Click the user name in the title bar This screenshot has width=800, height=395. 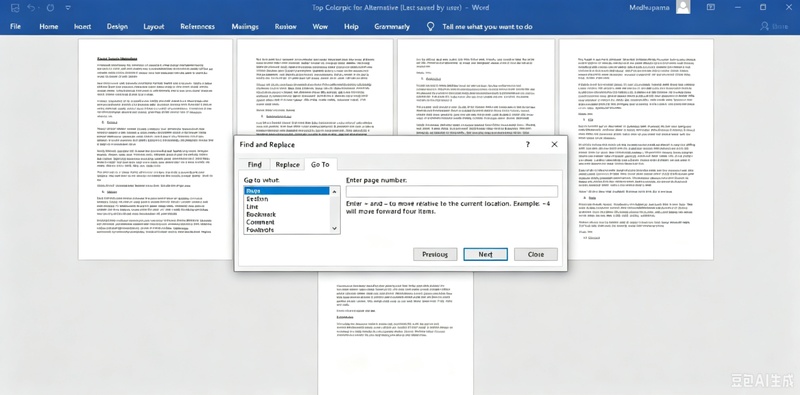click(648, 8)
